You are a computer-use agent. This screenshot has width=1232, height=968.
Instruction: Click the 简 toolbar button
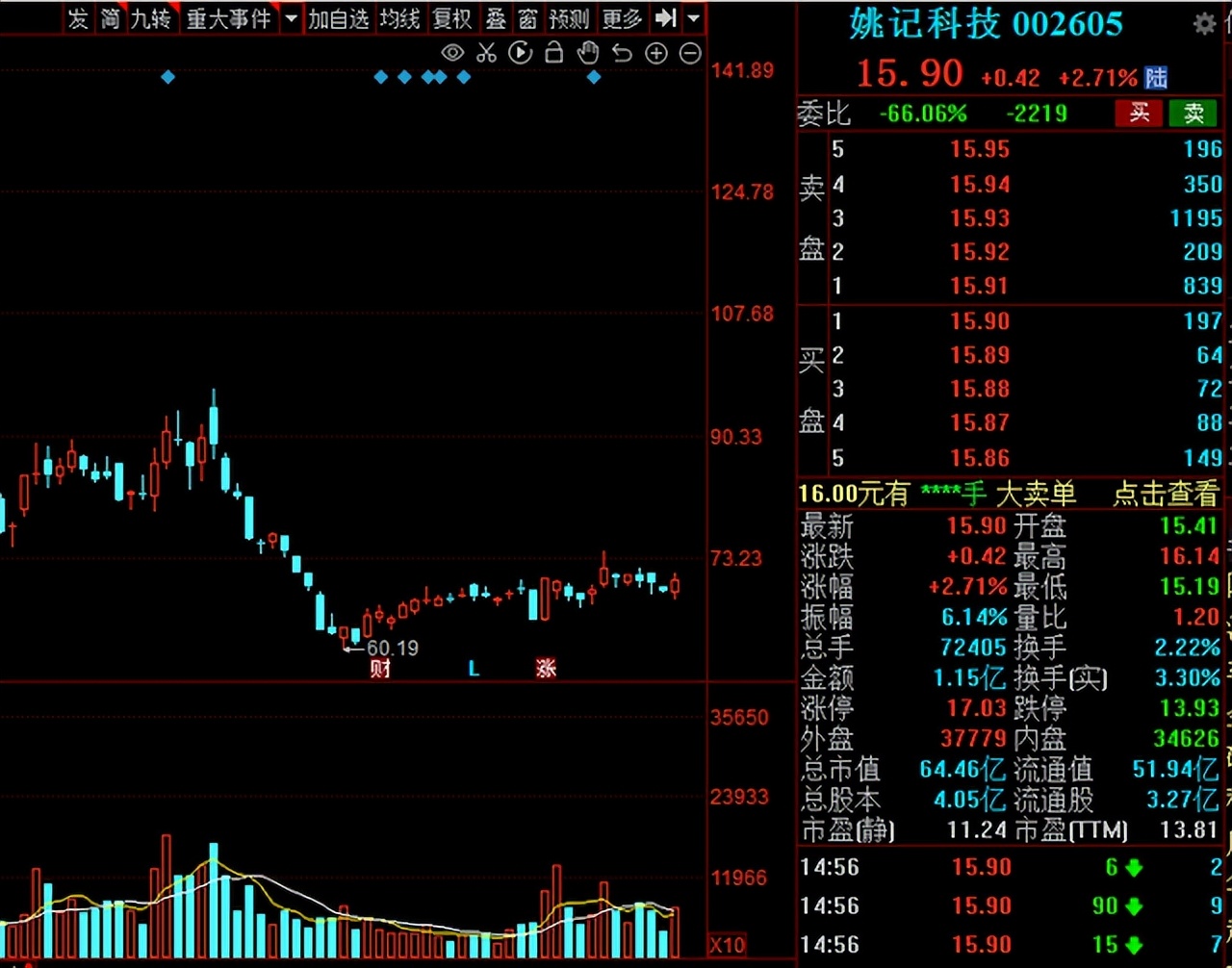pos(111,18)
